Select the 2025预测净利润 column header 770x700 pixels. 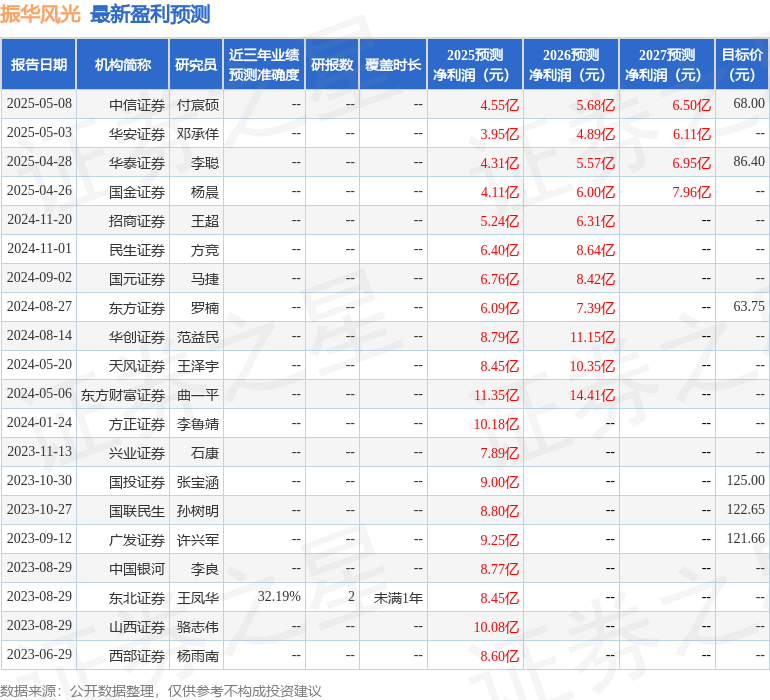coord(475,64)
